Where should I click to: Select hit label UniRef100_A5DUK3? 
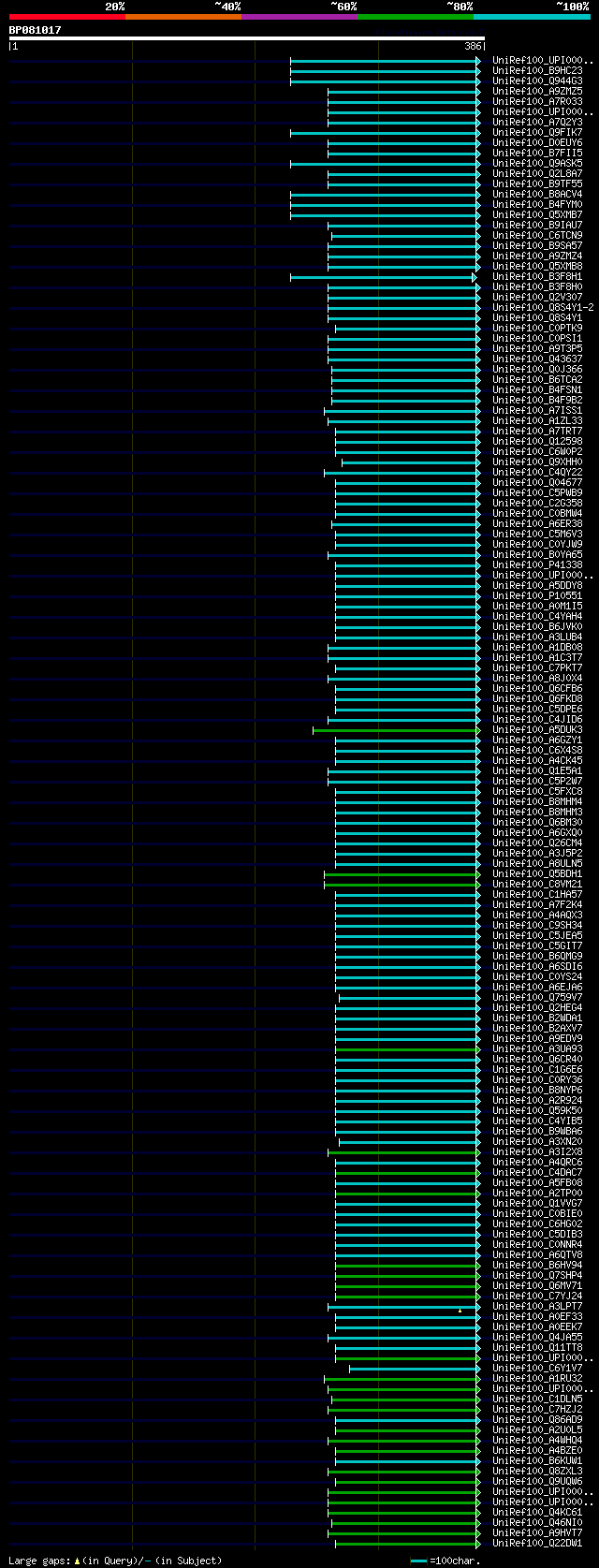pyautogui.click(x=537, y=729)
